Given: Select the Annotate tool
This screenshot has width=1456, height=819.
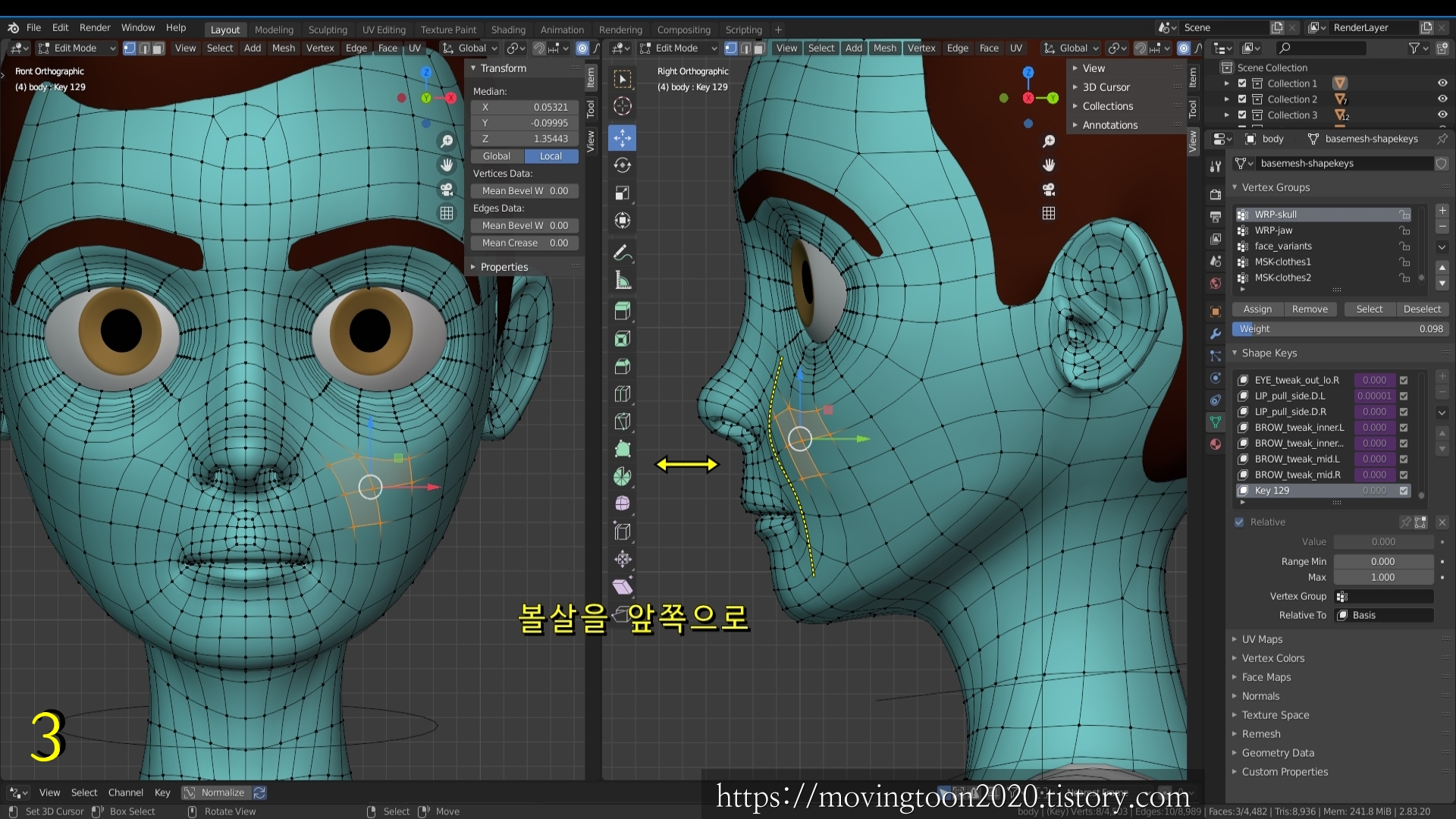Looking at the screenshot, I should [x=622, y=253].
